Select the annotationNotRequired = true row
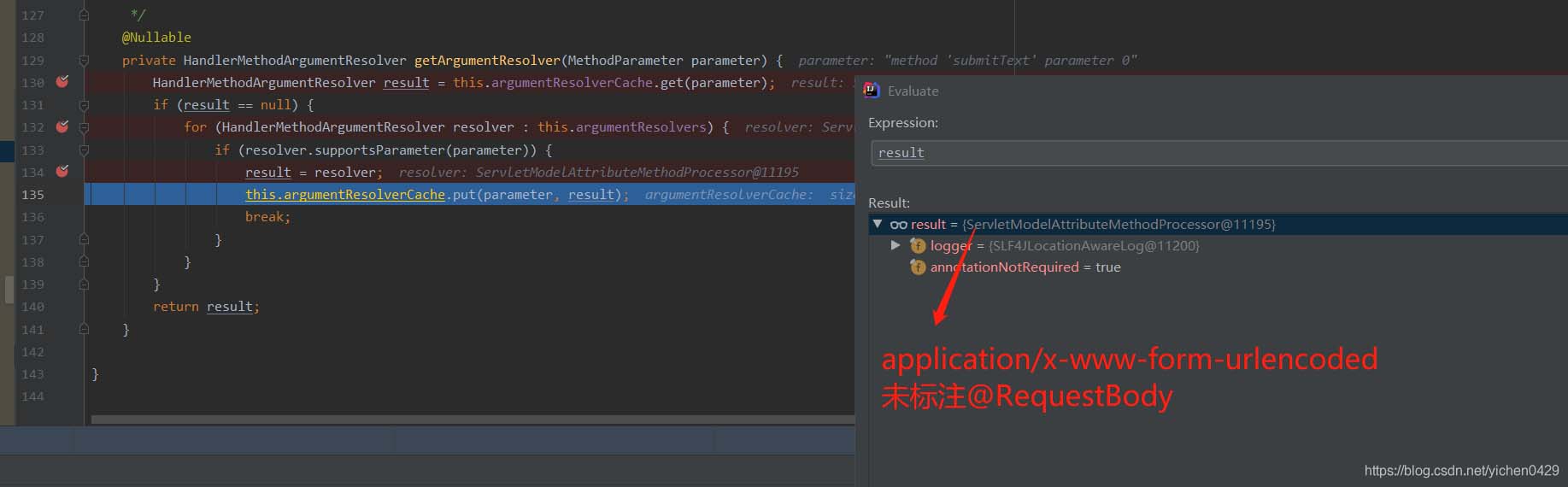 click(x=1219, y=267)
